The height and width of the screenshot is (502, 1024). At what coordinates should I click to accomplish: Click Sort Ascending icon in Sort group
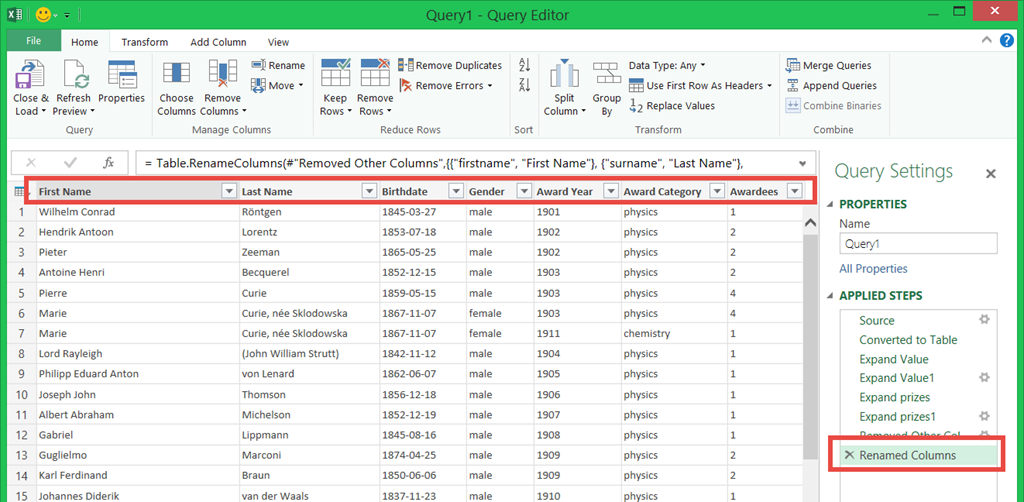(x=524, y=66)
